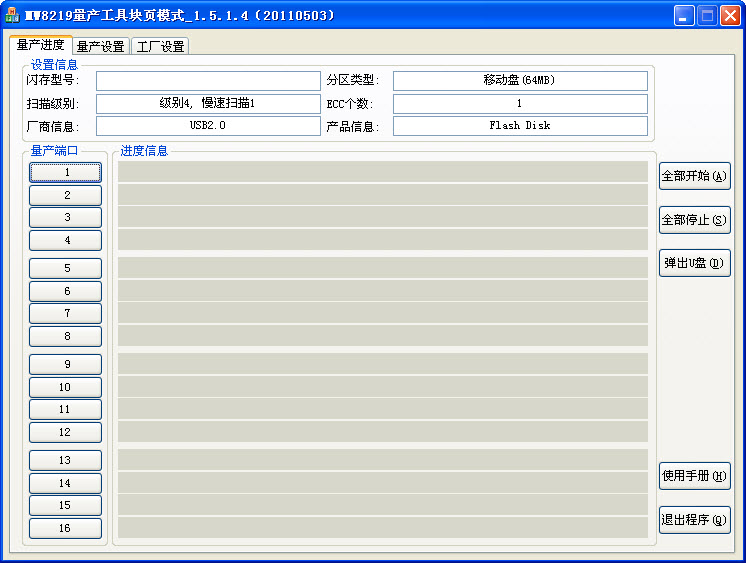The width and height of the screenshot is (746, 563).
Task: Click the 扫描级别 field showing 级别4
Action: (x=208, y=104)
